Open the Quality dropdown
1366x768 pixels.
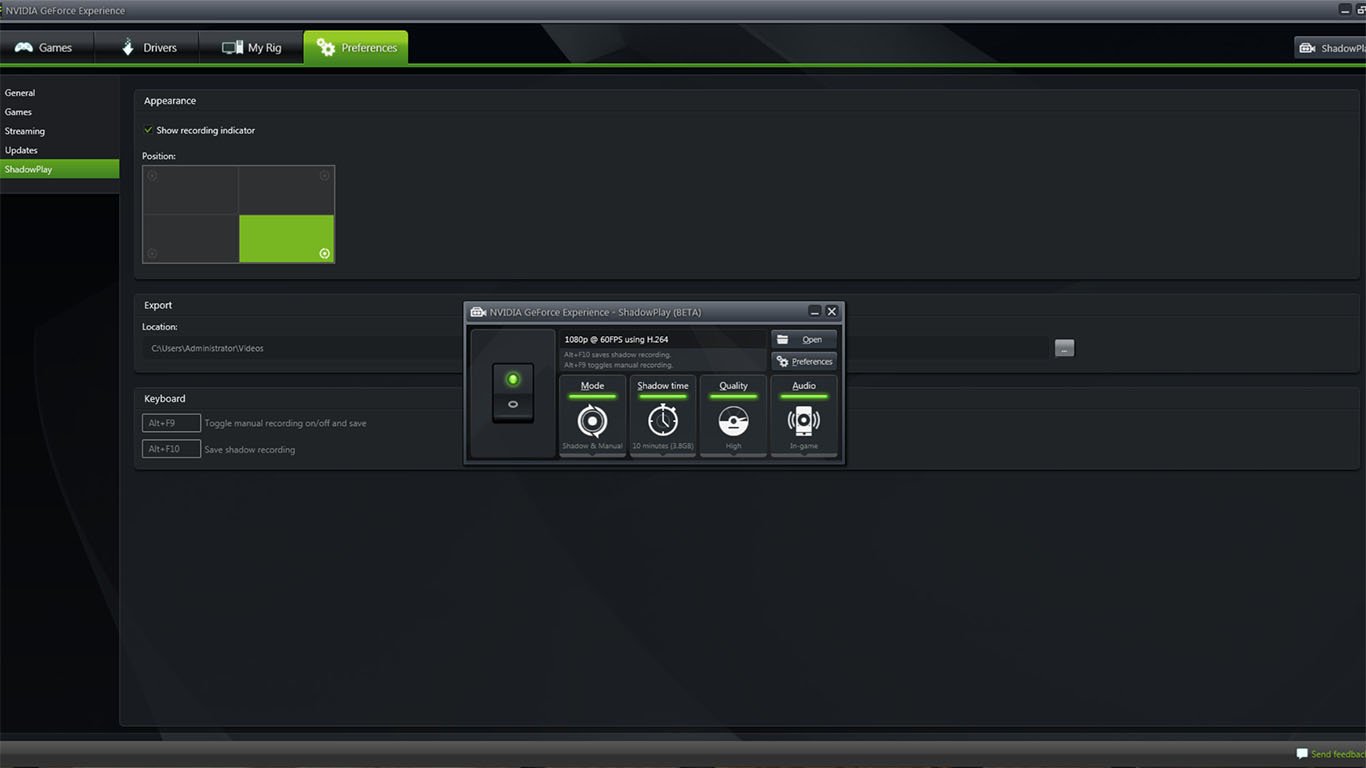733,416
